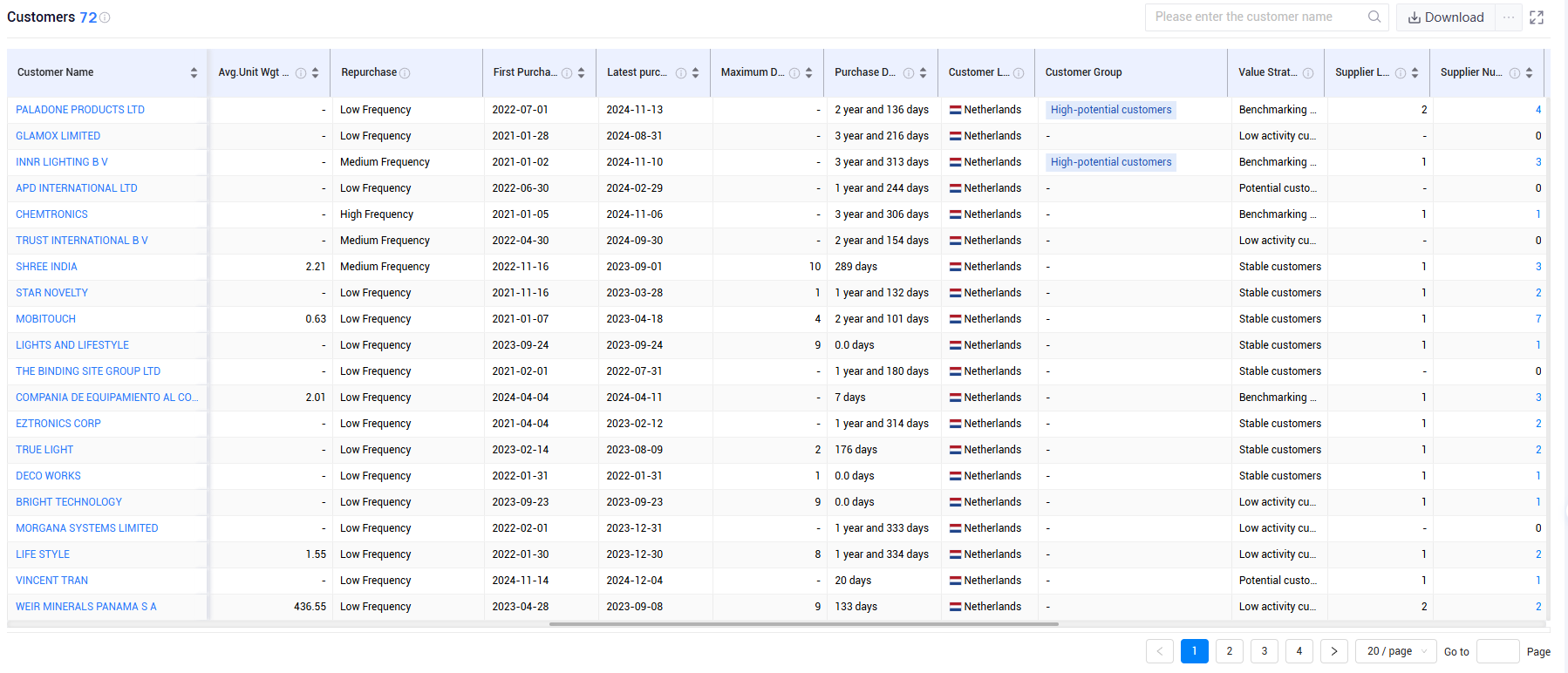Open APD INTERNATIONAL LTD customer

(x=77, y=188)
